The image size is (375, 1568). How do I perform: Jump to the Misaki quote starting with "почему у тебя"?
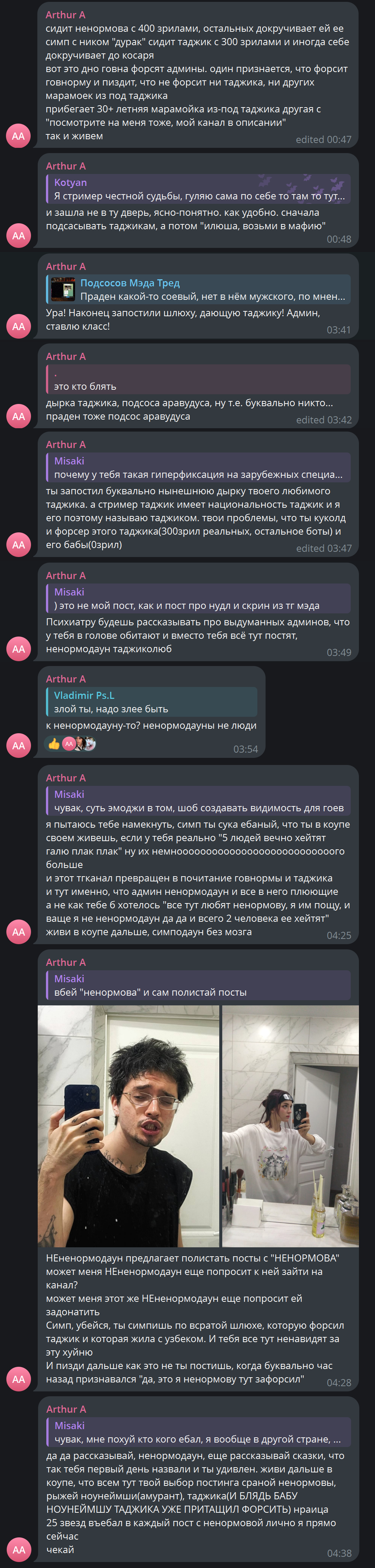coord(198,468)
